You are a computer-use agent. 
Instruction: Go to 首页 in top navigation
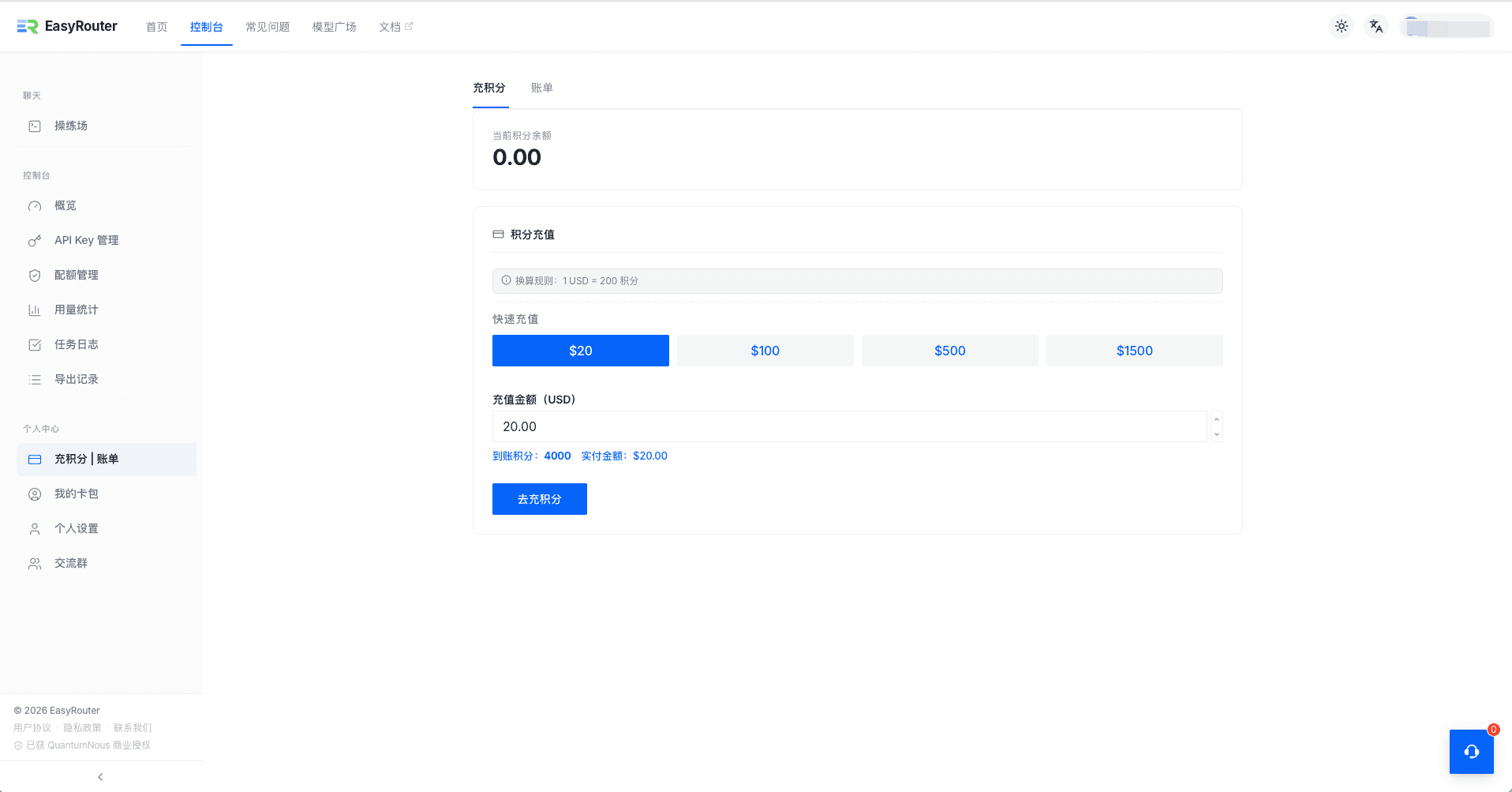tap(156, 27)
